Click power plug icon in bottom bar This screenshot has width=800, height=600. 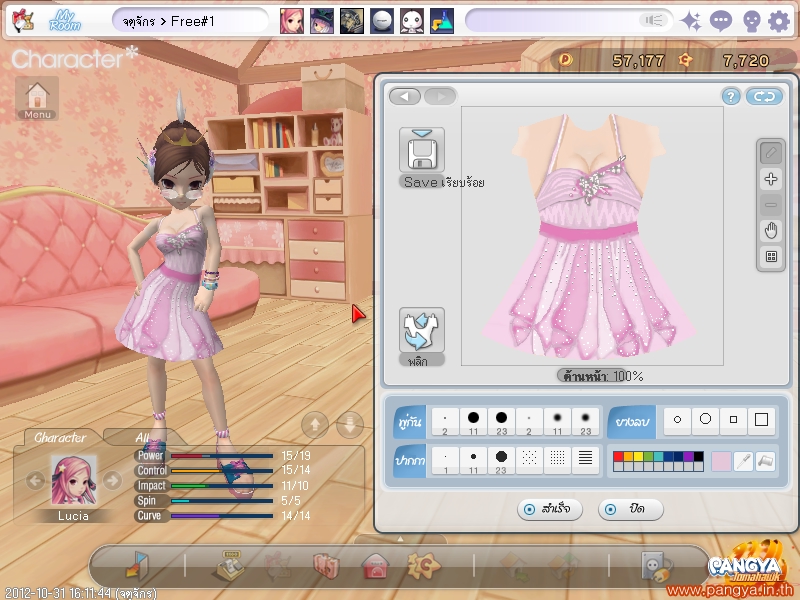[x=656, y=566]
